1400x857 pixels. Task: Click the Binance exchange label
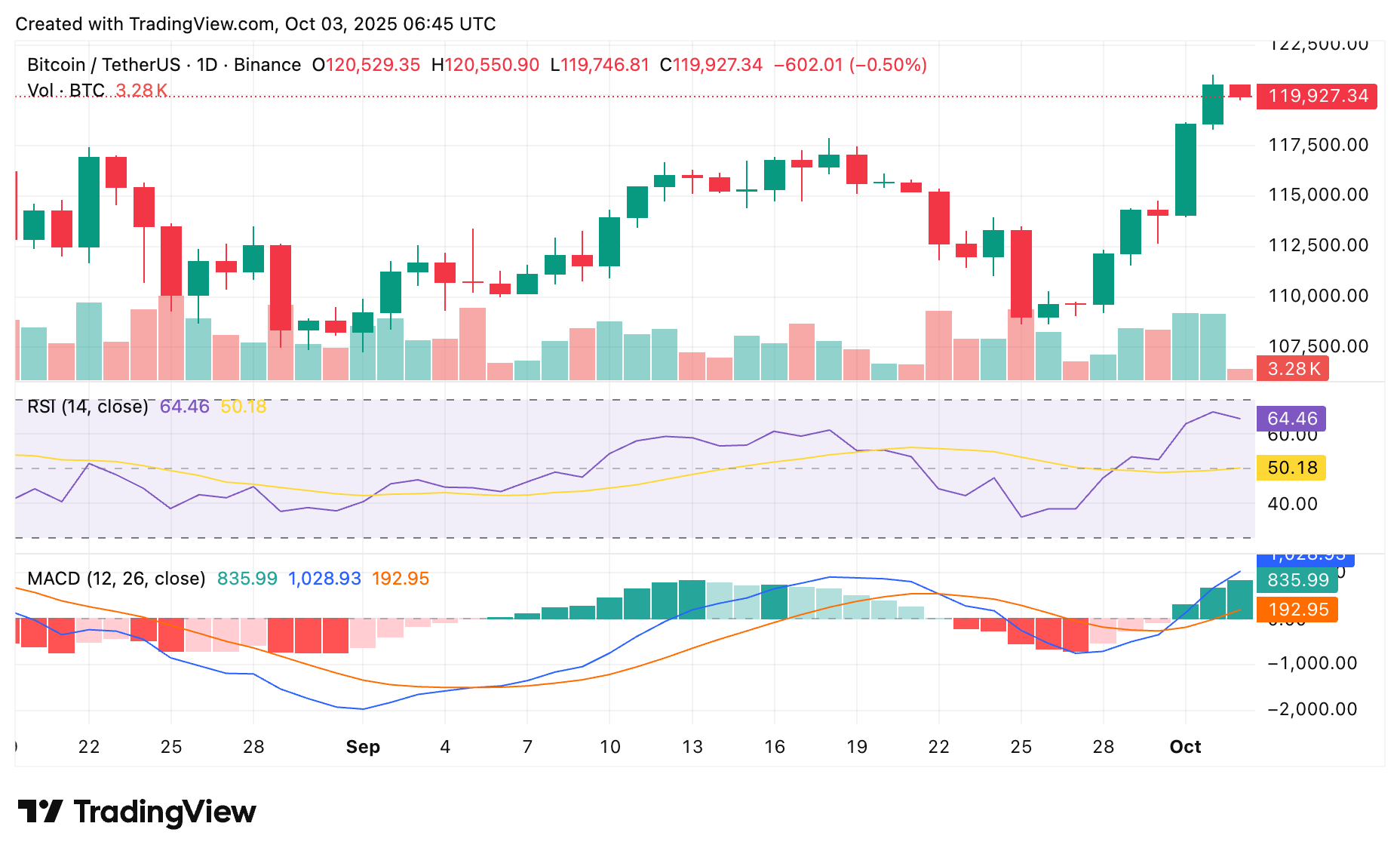(266, 65)
